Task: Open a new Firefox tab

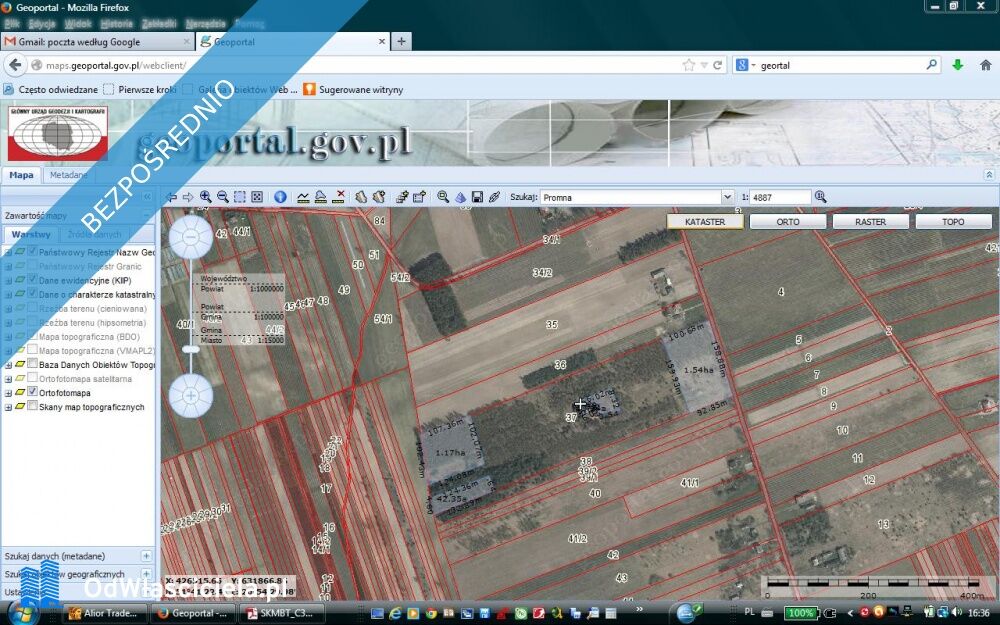Action: [x=401, y=41]
